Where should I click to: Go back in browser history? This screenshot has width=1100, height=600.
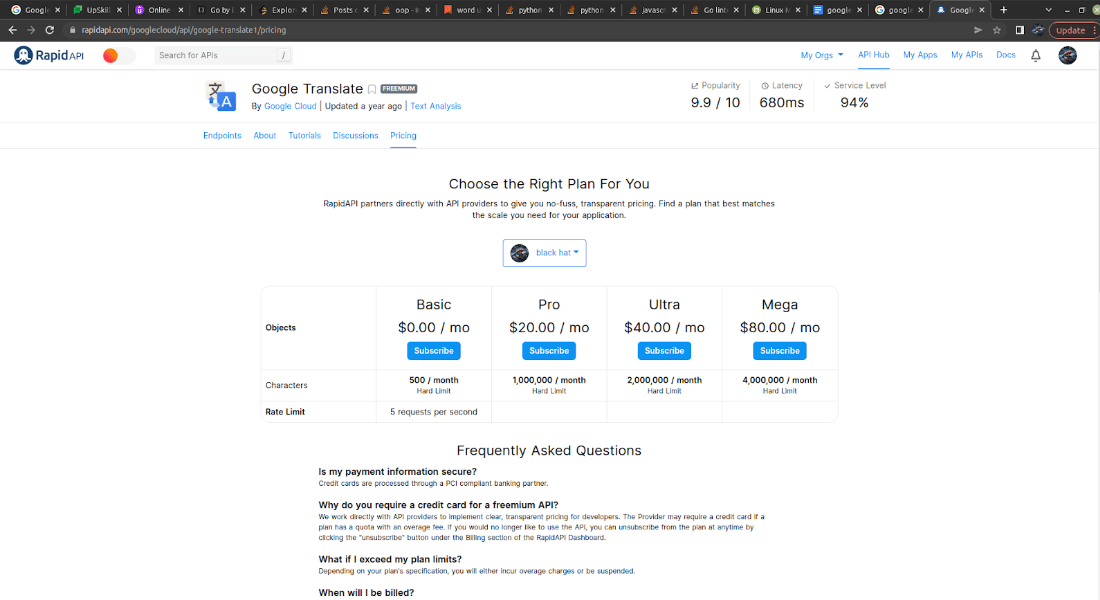pyautogui.click(x=13, y=30)
